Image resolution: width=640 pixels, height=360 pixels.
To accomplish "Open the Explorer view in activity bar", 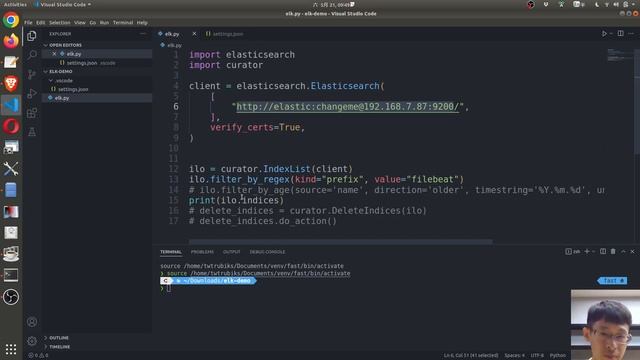I will [x=32, y=36].
